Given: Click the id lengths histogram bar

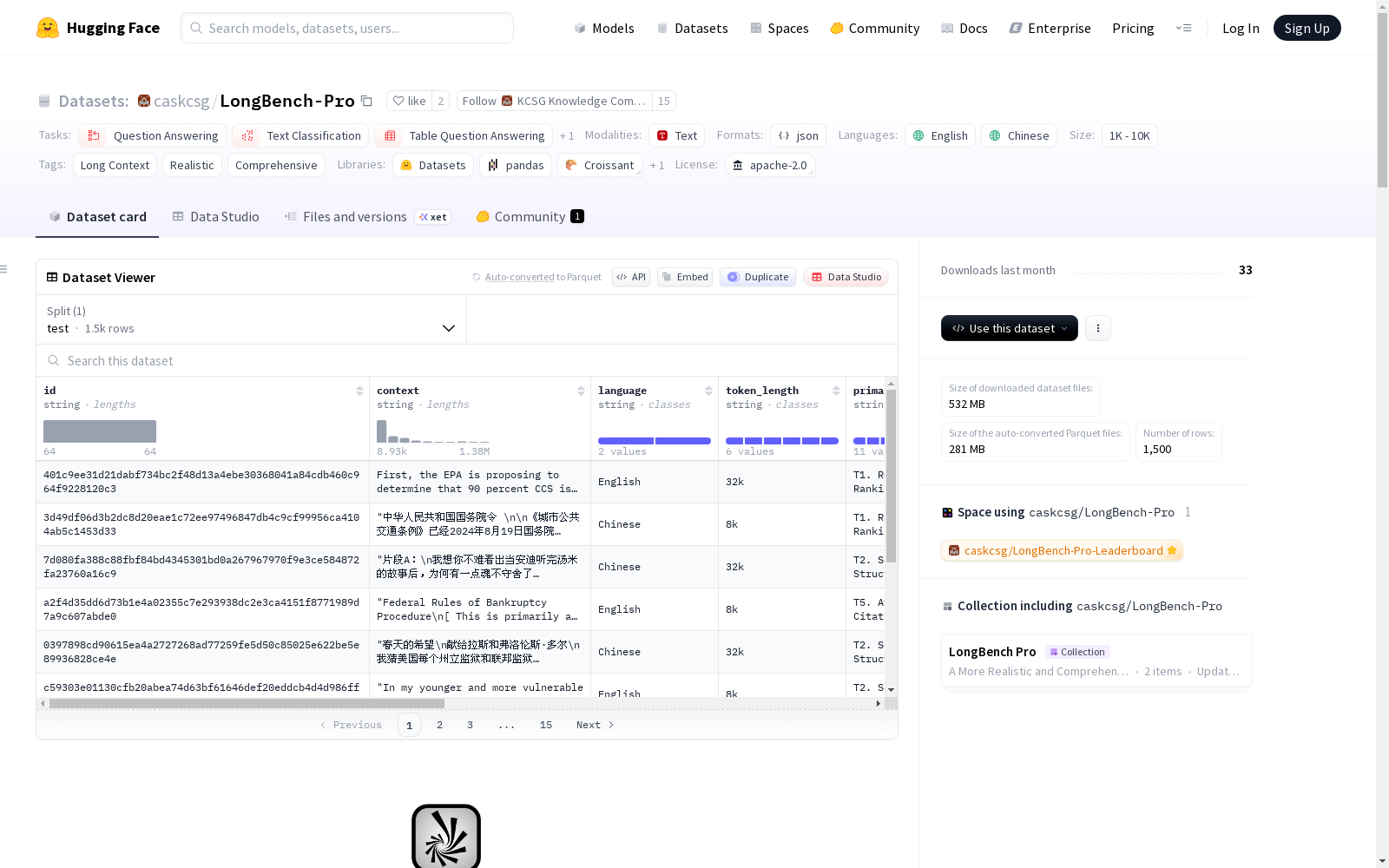Looking at the screenshot, I should click(x=100, y=431).
